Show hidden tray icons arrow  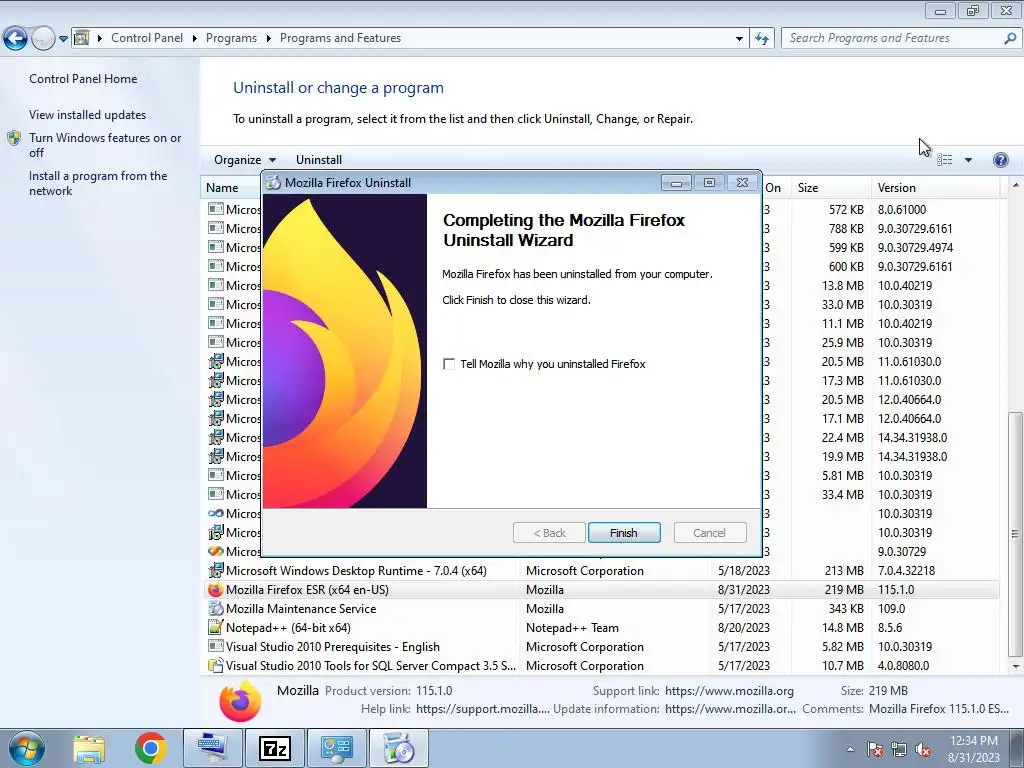[850, 749]
